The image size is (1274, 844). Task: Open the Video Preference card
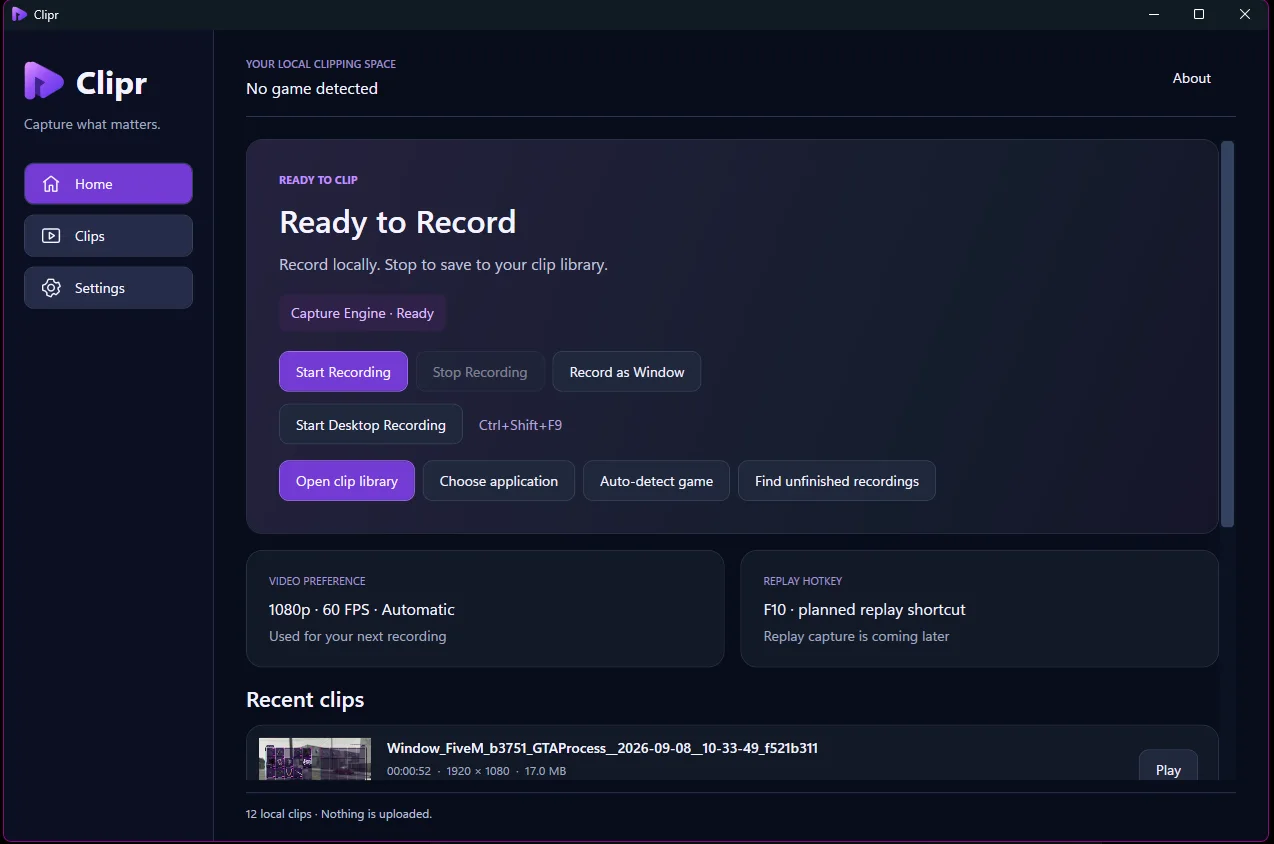(x=485, y=608)
